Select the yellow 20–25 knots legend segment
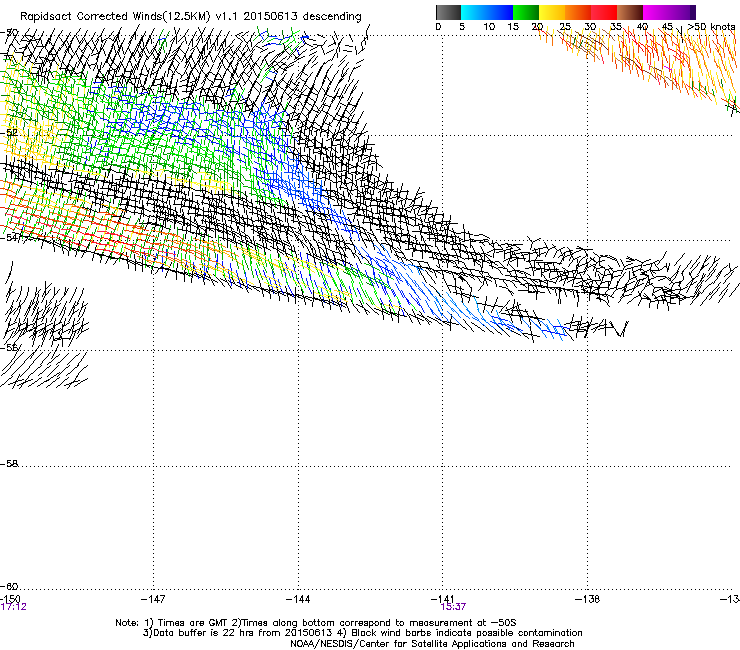Screen dimensions: 740x650 552,12
